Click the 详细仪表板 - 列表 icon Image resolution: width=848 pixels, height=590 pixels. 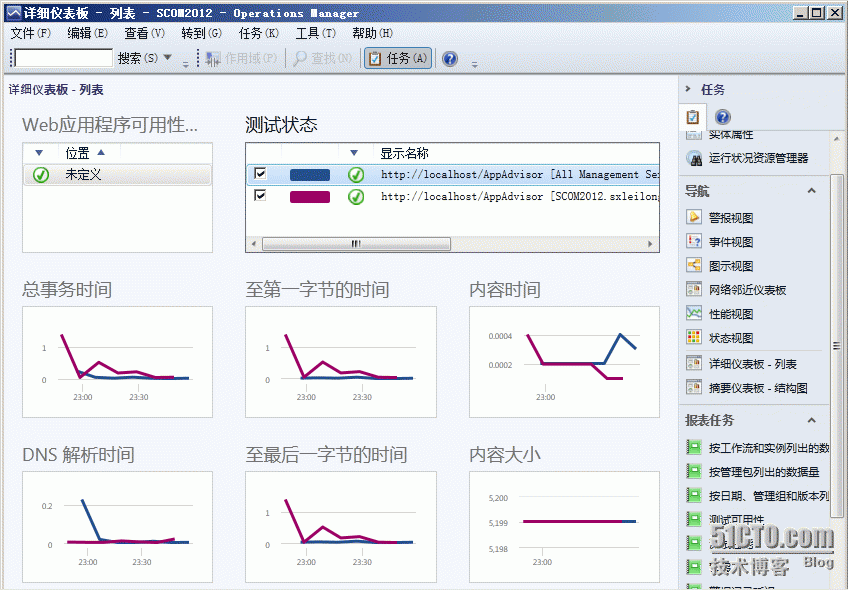pos(693,363)
